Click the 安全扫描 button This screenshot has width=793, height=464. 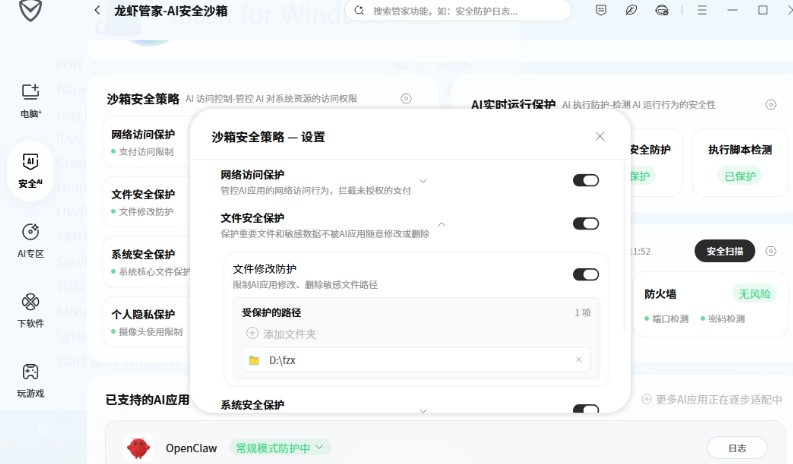(x=724, y=251)
